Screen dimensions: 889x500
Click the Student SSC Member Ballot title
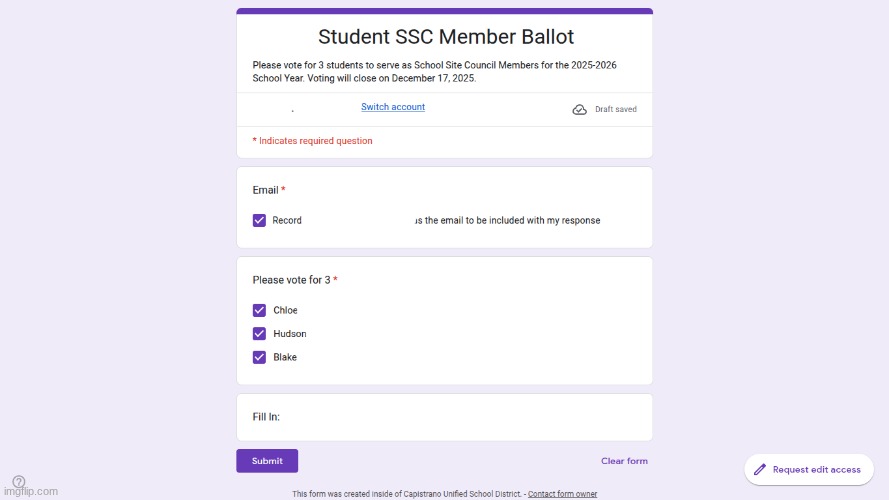(445, 37)
